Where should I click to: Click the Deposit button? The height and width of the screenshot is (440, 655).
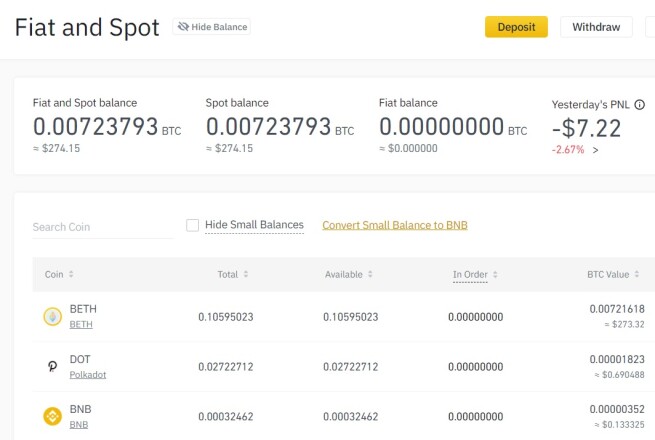point(516,27)
